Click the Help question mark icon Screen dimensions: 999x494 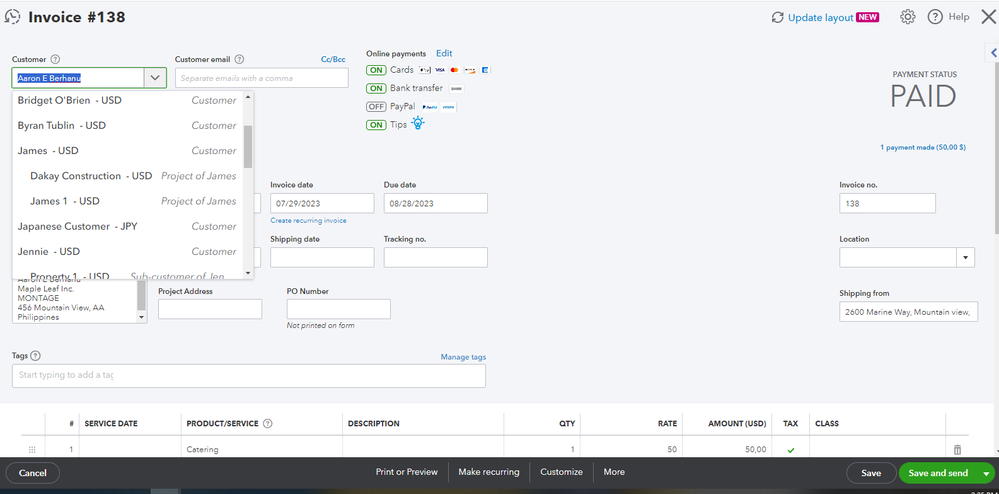coord(935,17)
